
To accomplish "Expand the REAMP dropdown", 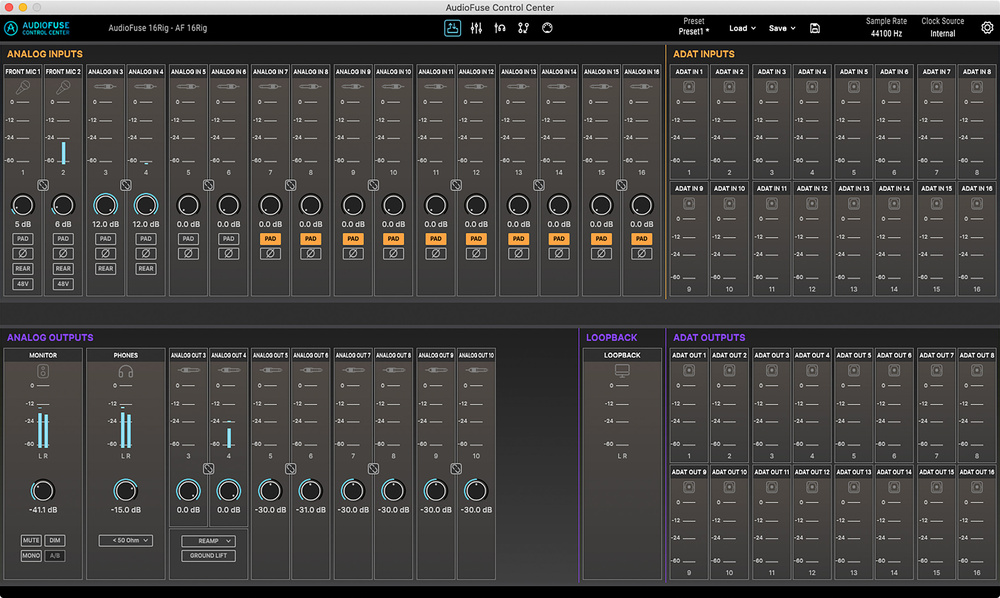I will point(208,540).
